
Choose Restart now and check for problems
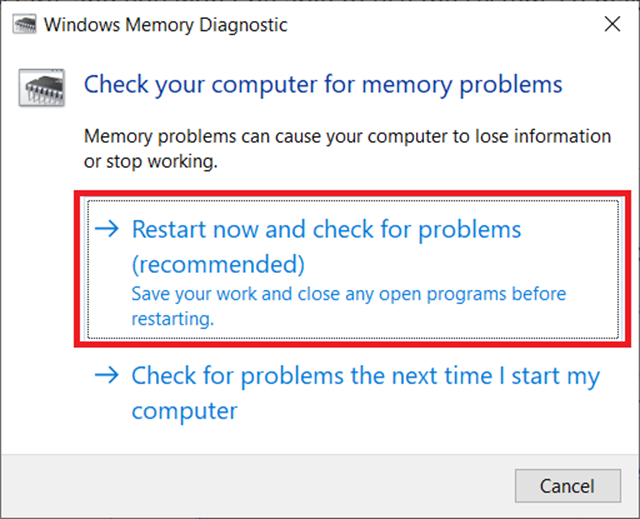(x=326, y=230)
